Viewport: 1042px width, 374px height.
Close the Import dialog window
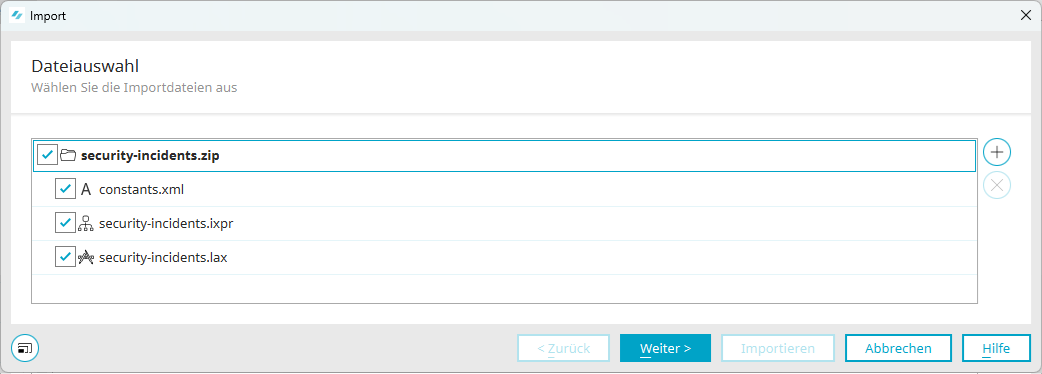tap(1025, 16)
